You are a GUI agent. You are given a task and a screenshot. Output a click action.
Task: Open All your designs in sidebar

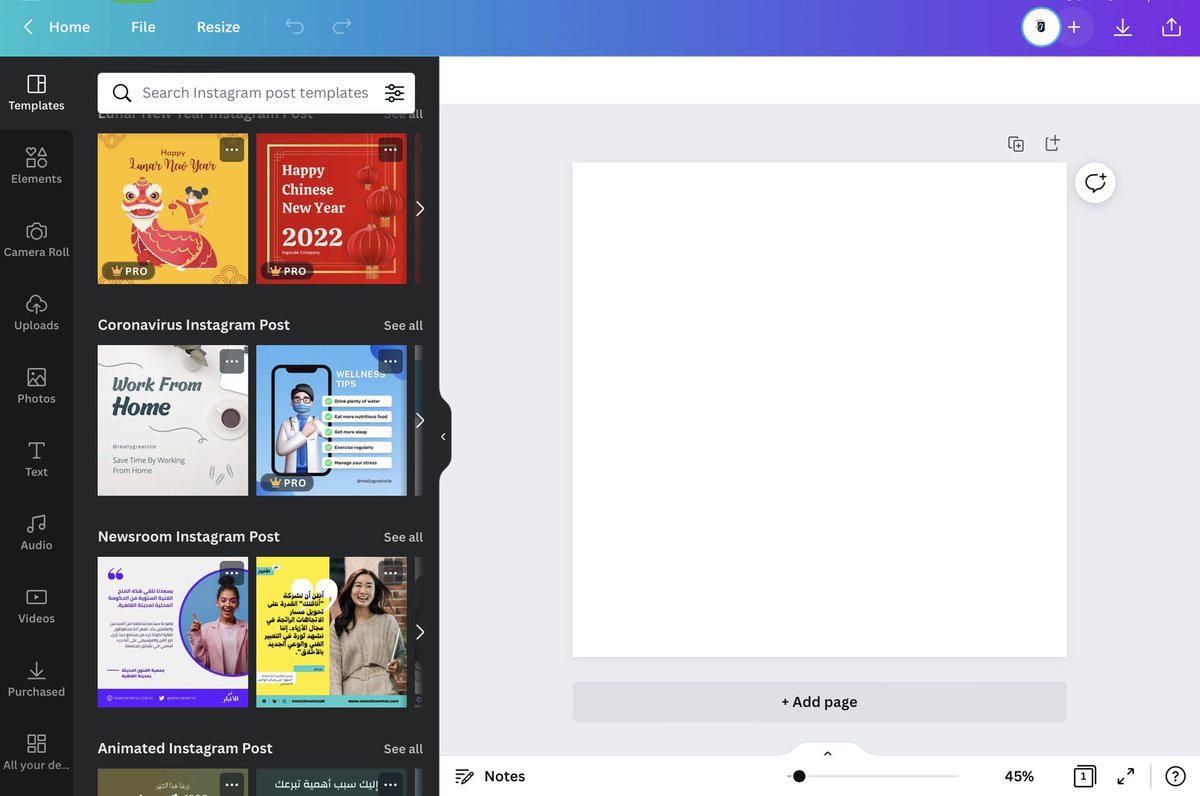(36, 752)
